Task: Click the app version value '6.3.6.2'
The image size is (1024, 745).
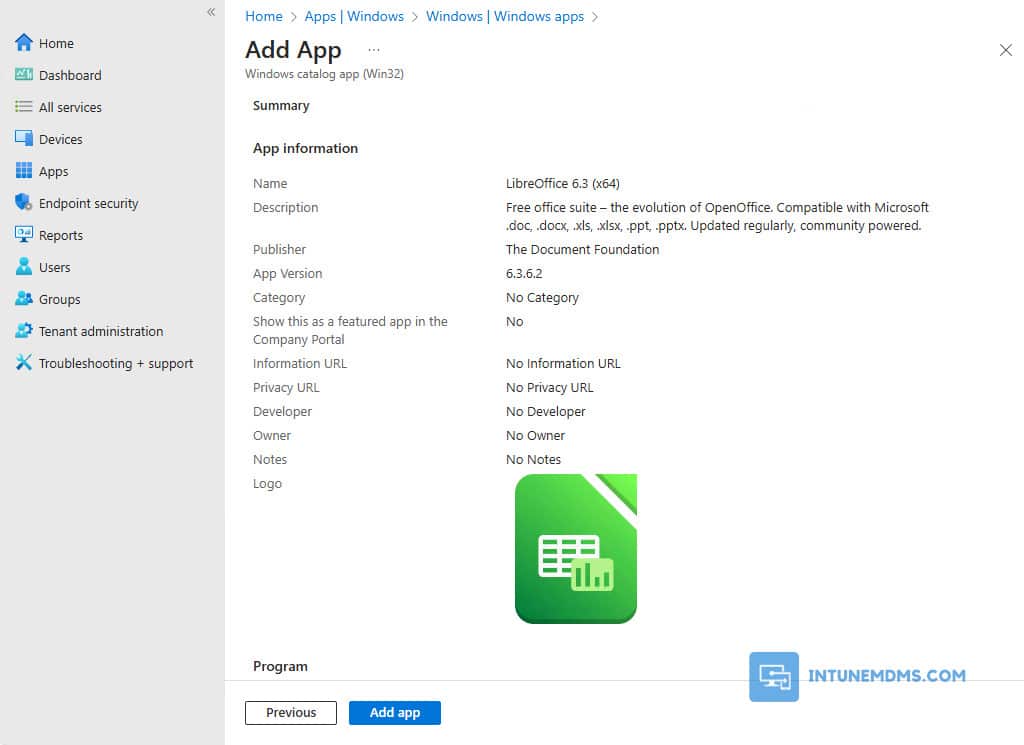Action: [x=524, y=274]
